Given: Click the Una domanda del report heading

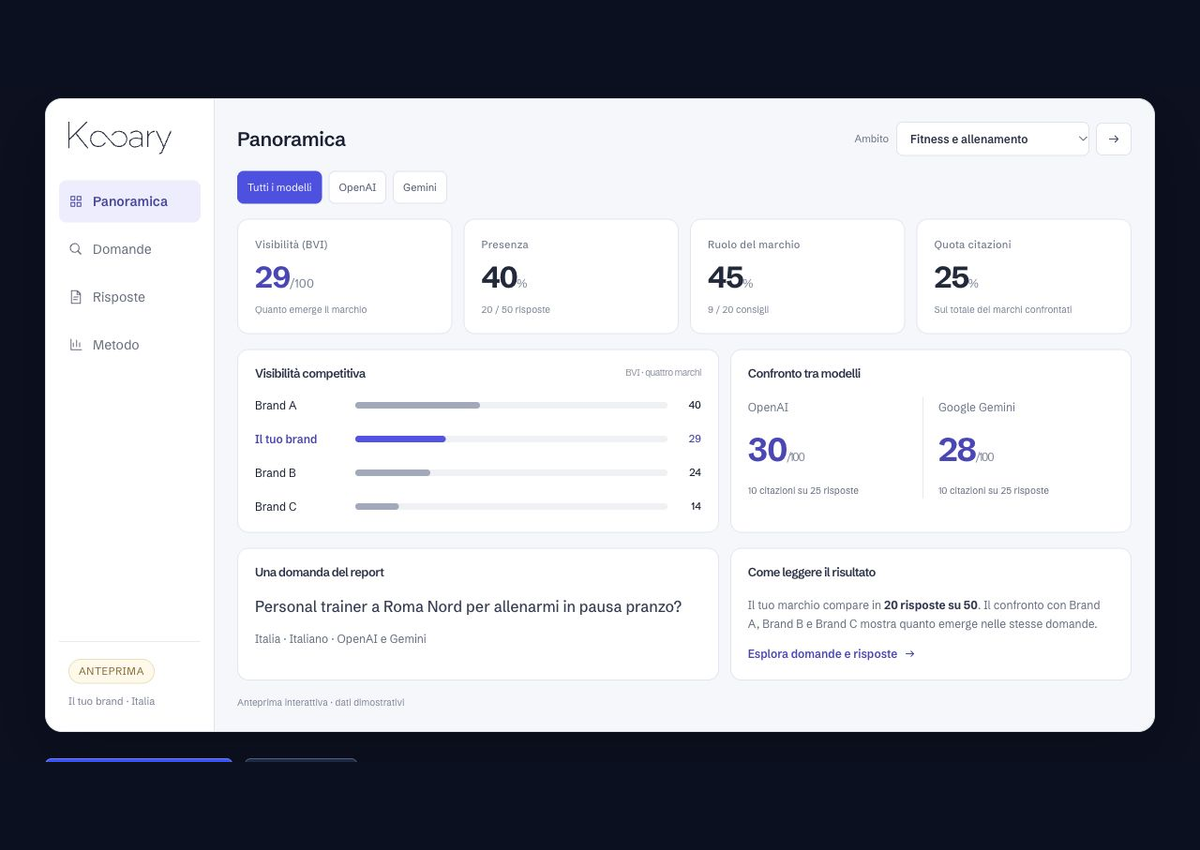Looking at the screenshot, I should [x=320, y=573].
